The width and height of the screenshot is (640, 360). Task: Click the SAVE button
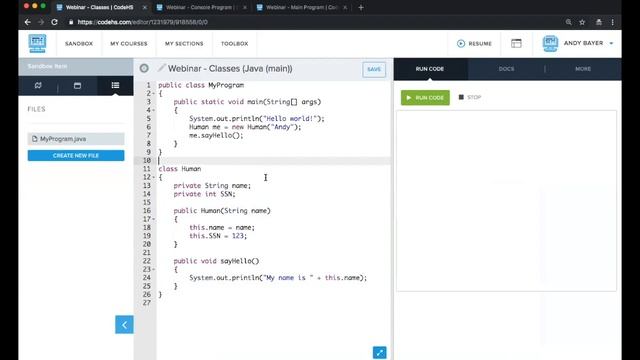tap(374, 69)
